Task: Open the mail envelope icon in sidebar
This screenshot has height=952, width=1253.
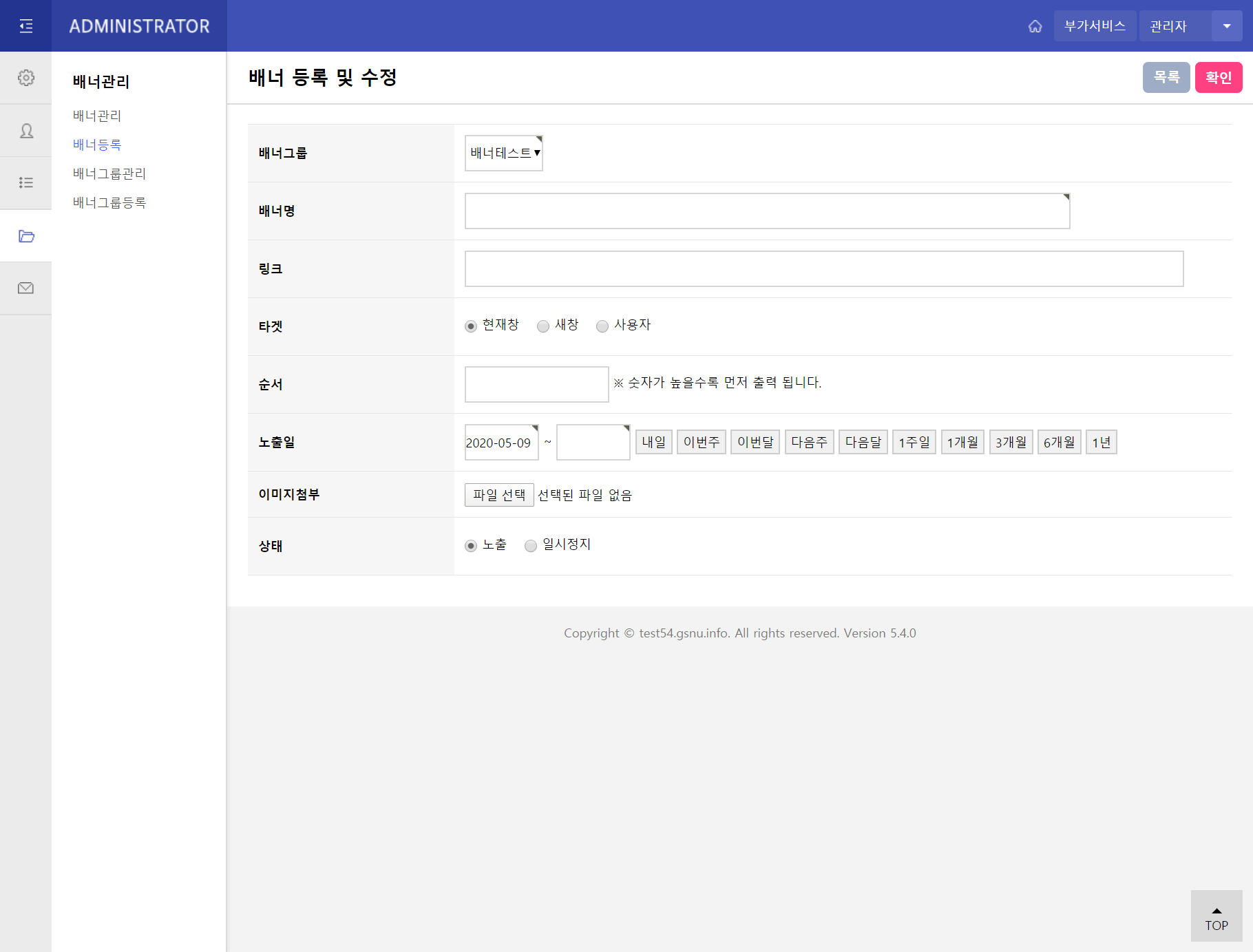Action: point(25,288)
